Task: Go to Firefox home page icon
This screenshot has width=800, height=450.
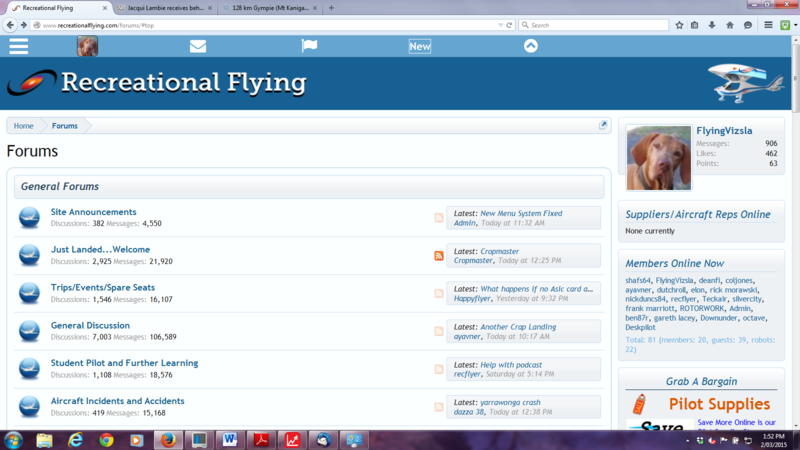Action: (x=730, y=25)
